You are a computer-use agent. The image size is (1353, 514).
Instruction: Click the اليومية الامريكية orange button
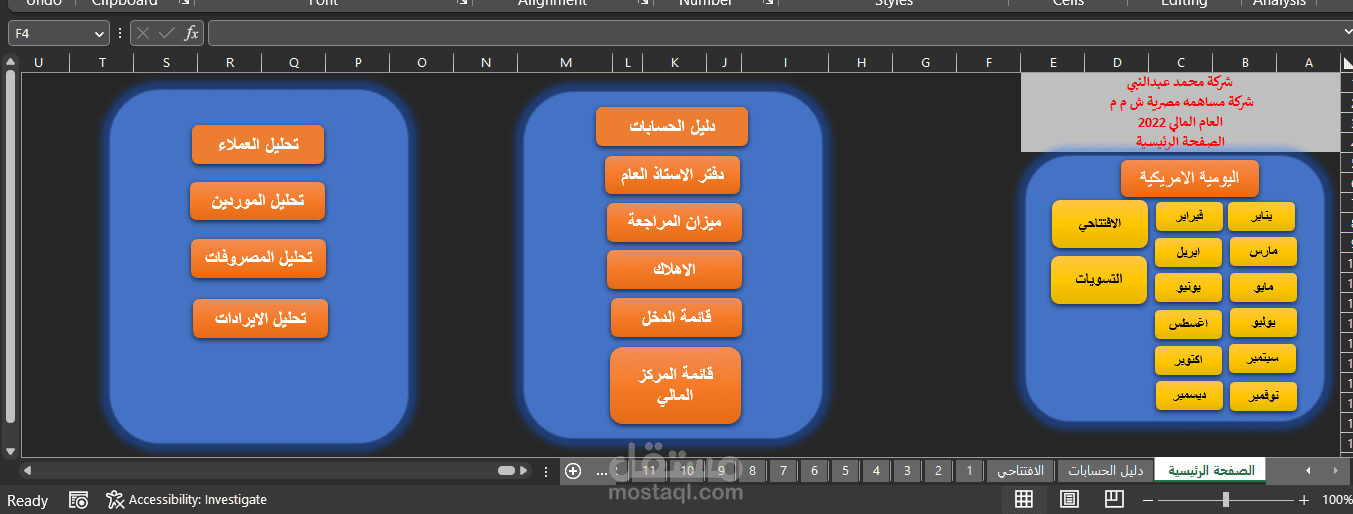click(x=1190, y=178)
